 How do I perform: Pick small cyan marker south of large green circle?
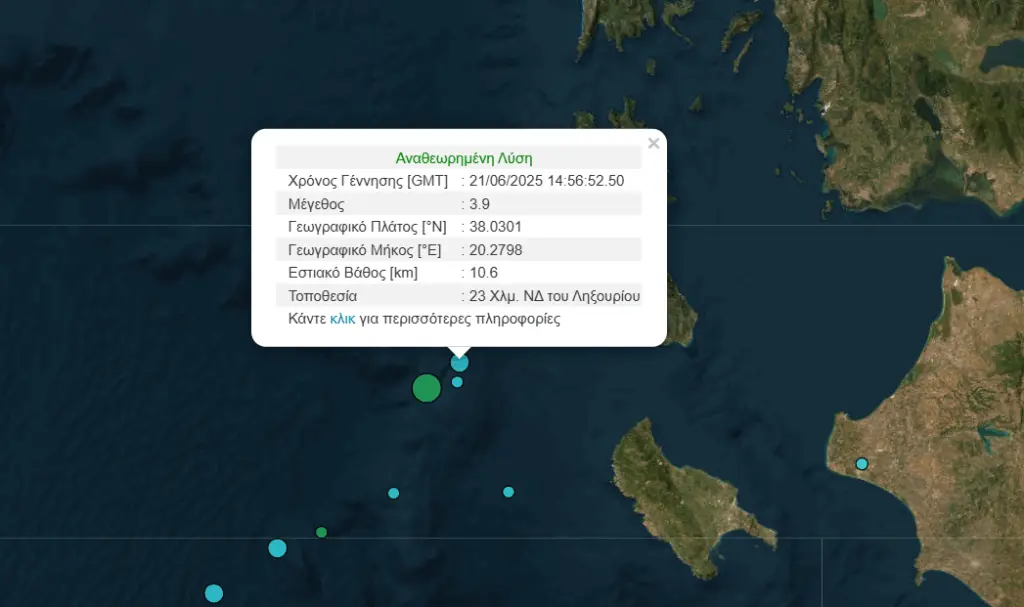point(394,493)
